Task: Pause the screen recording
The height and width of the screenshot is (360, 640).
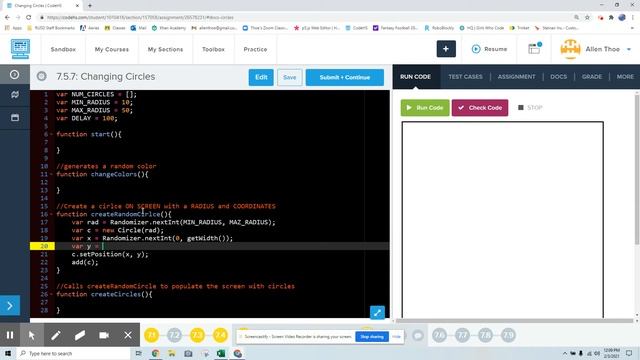Action: tap(10, 335)
